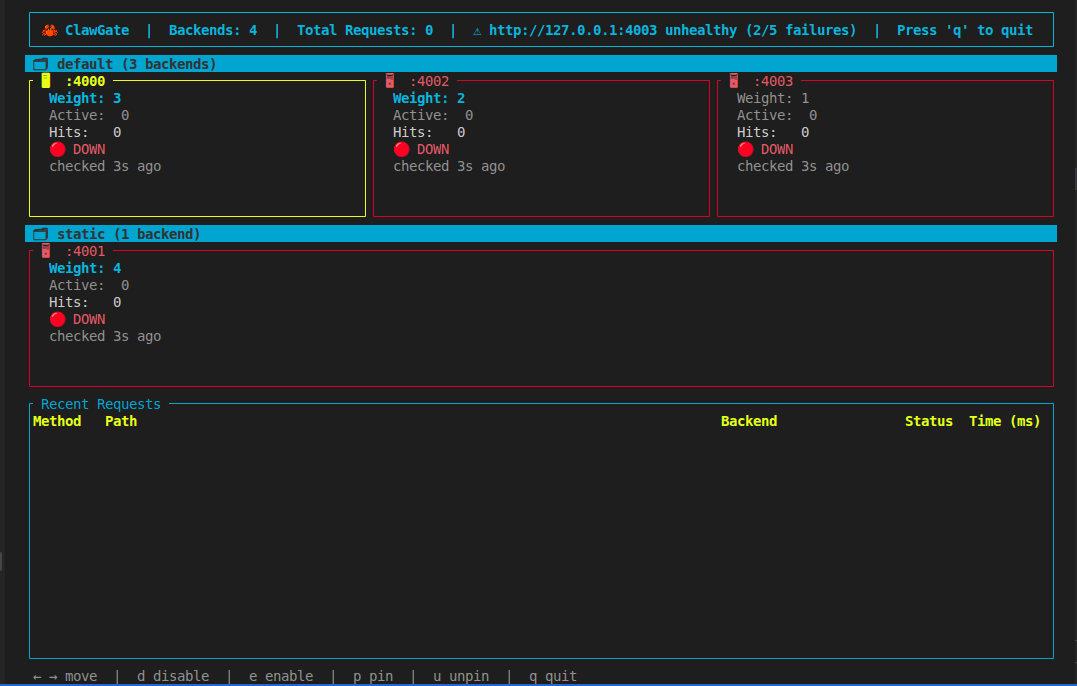Click the red DOWN circle on :4000
Viewport: 1077px width, 686px height.
coord(58,149)
